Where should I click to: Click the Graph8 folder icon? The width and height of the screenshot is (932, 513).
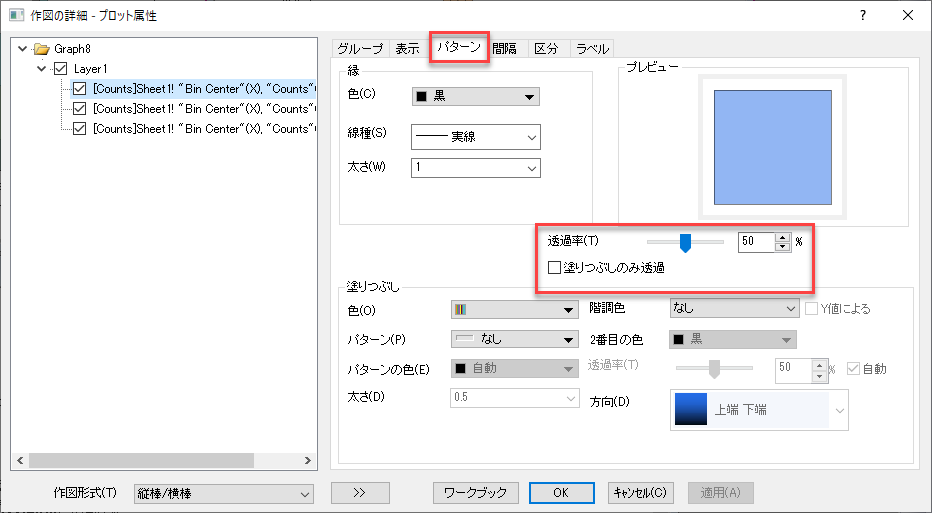[x=41, y=48]
